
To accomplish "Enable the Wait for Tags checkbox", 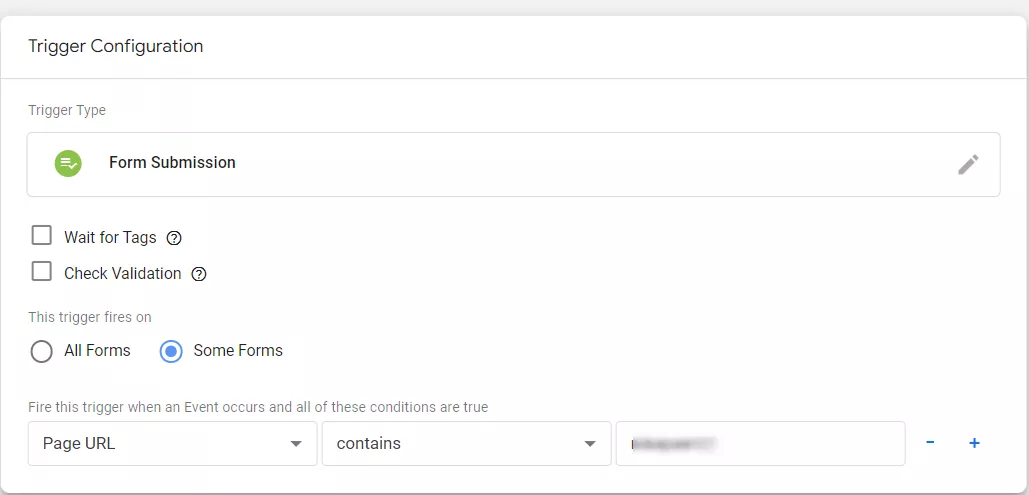I will [x=41, y=235].
